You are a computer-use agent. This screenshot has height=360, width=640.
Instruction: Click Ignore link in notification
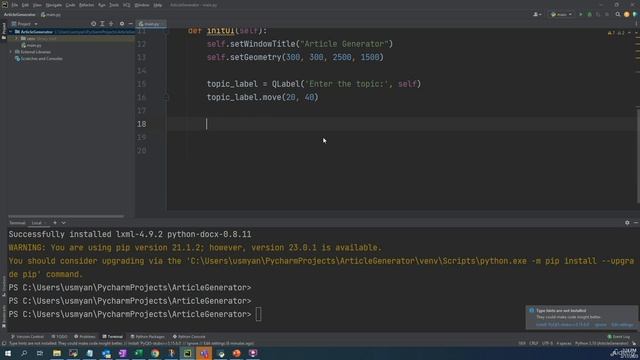tap(600, 325)
